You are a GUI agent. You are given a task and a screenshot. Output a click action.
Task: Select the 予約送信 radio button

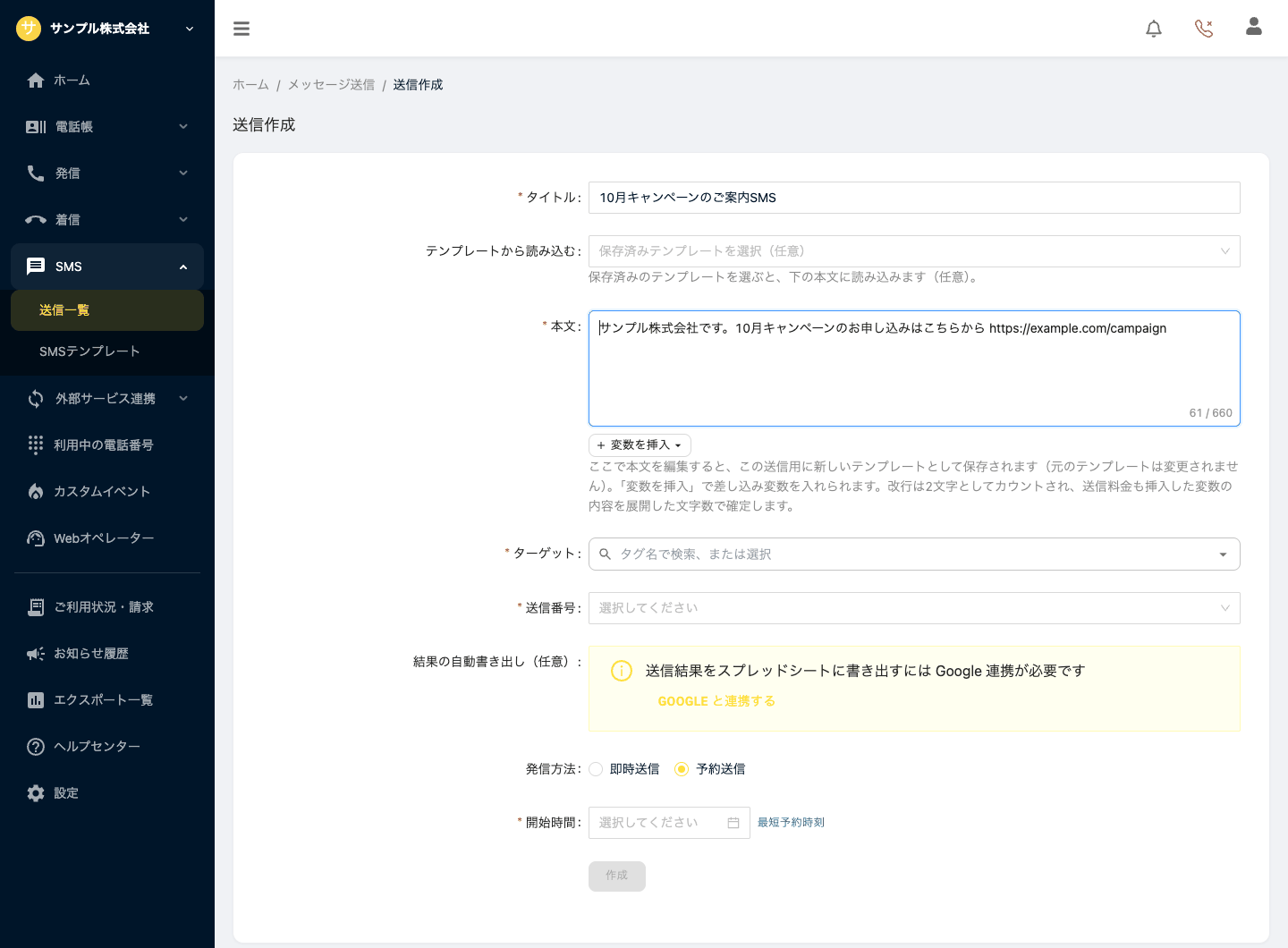[x=682, y=769]
